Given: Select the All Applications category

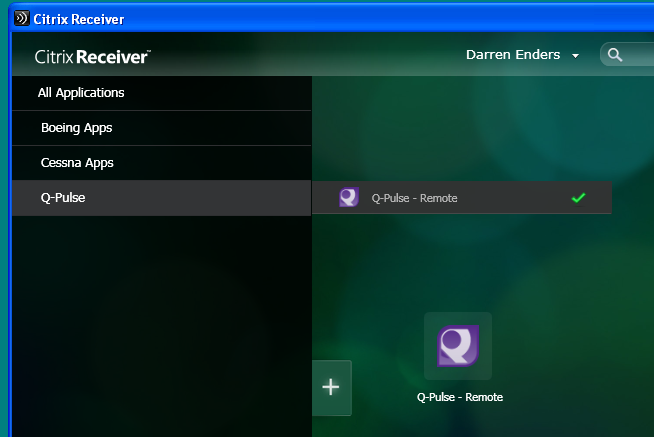Looking at the screenshot, I should coord(162,93).
